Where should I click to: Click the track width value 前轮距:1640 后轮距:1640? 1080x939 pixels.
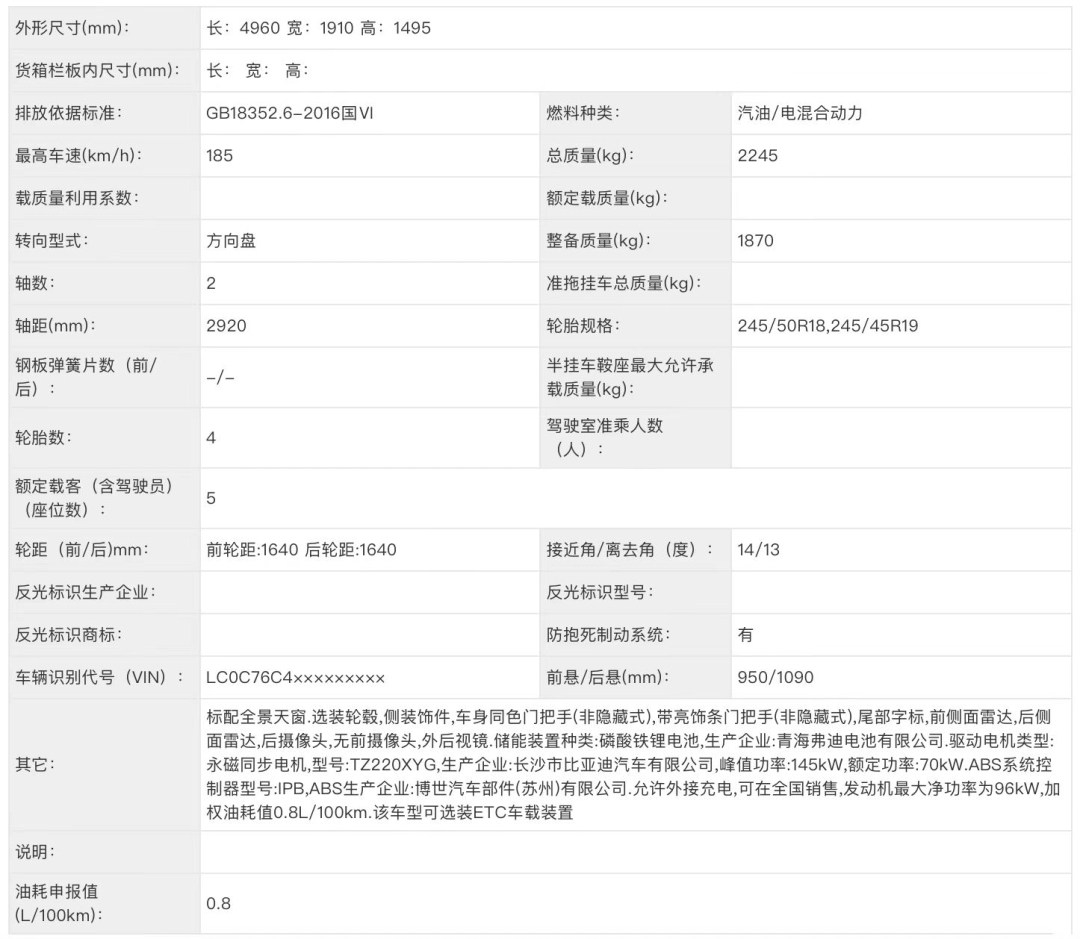(x=301, y=549)
